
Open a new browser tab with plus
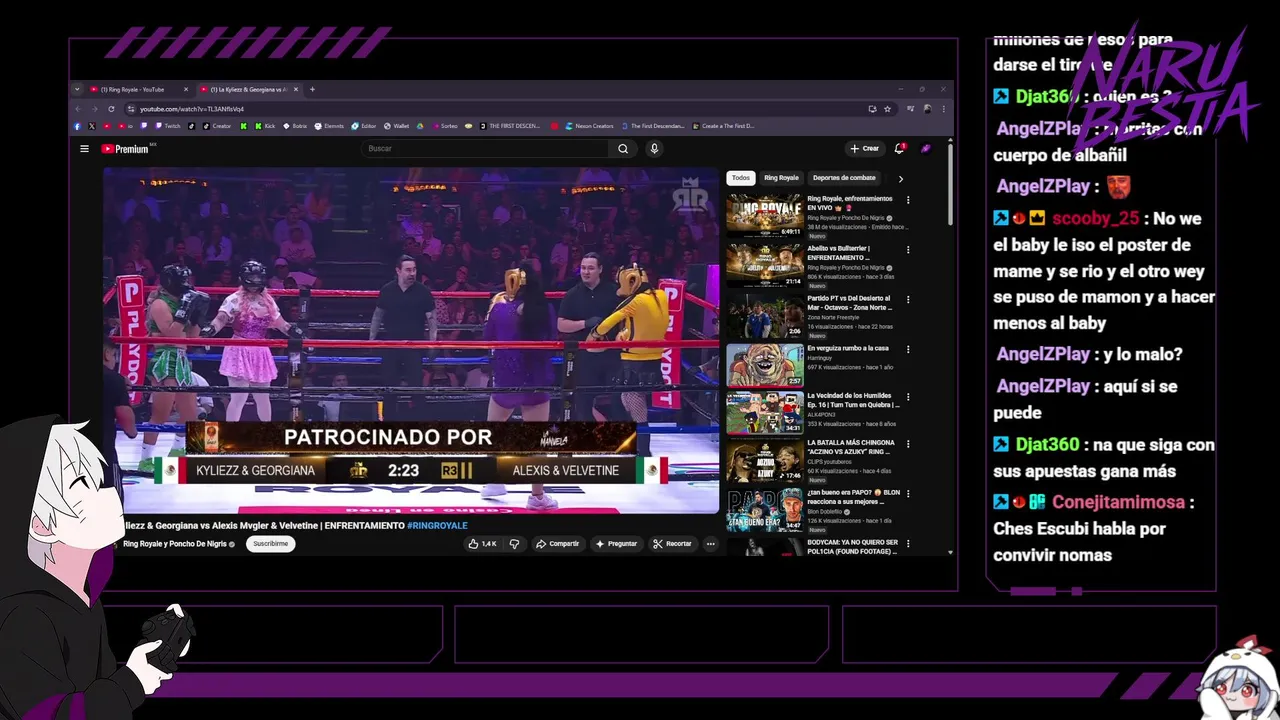click(312, 89)
